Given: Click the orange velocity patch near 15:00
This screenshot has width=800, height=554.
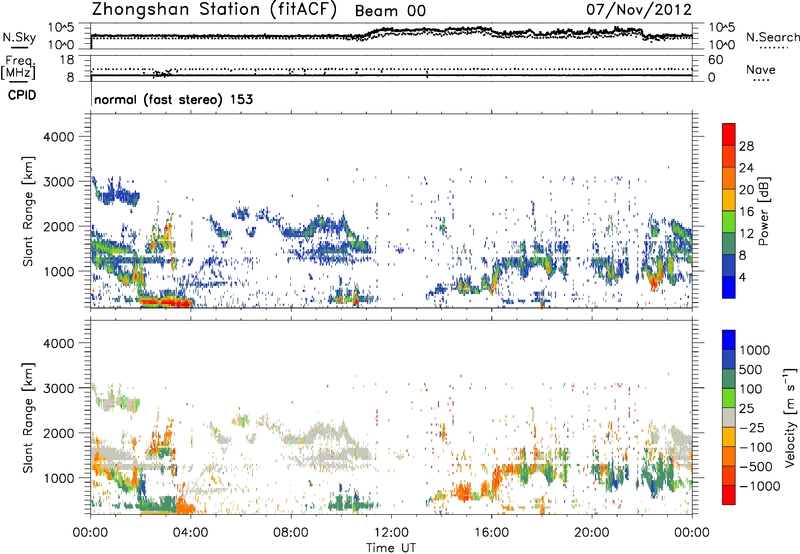Looking at the screenshot, I should coord(463,493).
